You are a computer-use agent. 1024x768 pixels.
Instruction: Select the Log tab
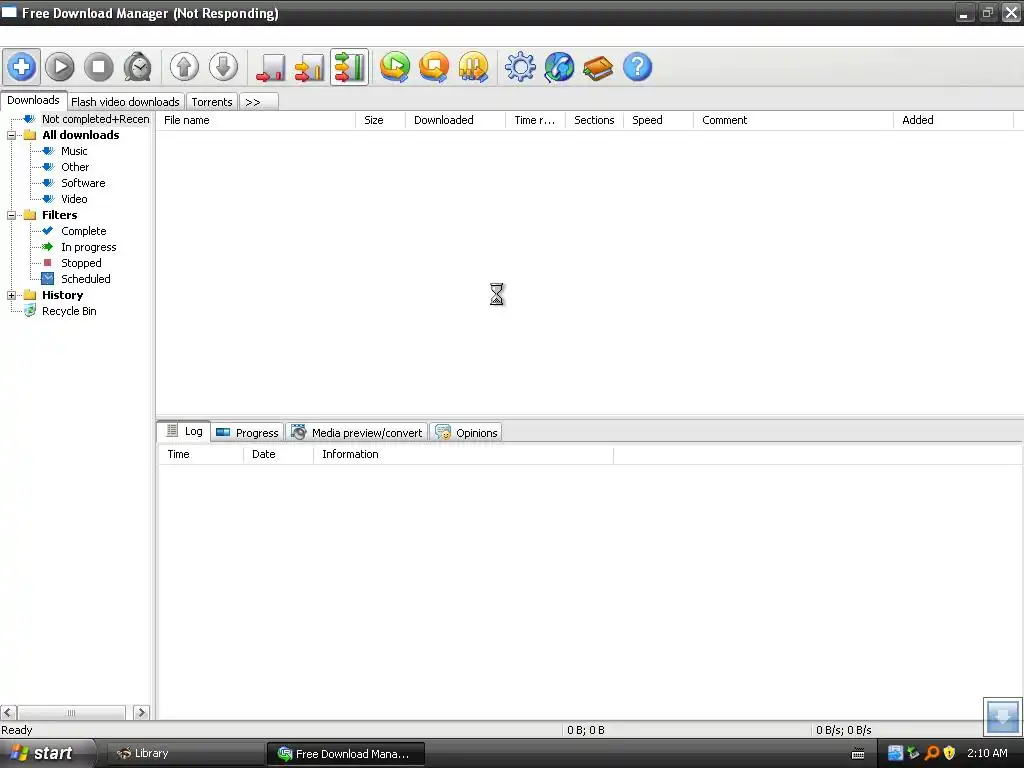pyautogui.click(x=184, y=431)
